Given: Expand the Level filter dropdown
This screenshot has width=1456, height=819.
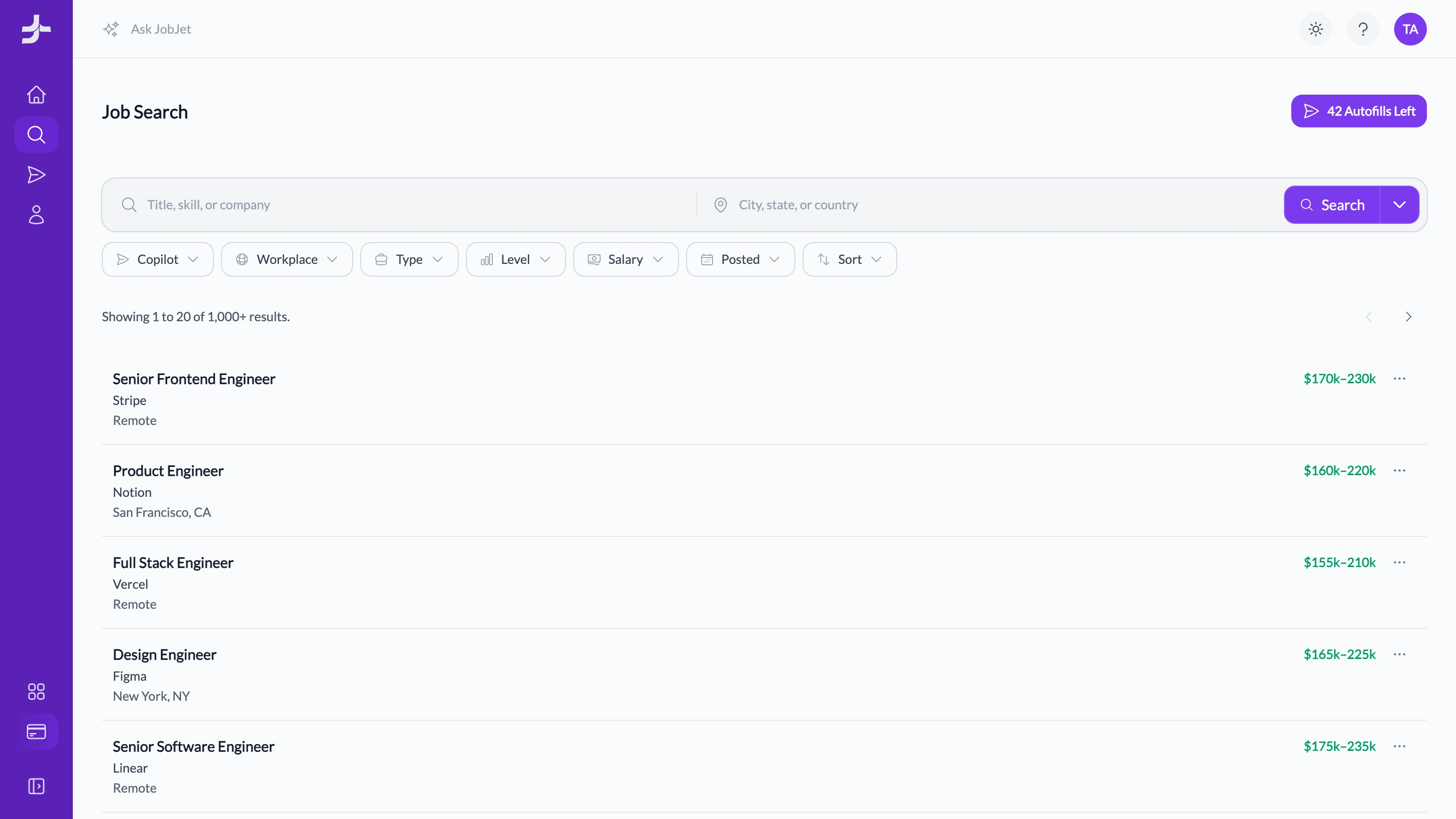Looking at the screenshot, I should tap(516, 259).
